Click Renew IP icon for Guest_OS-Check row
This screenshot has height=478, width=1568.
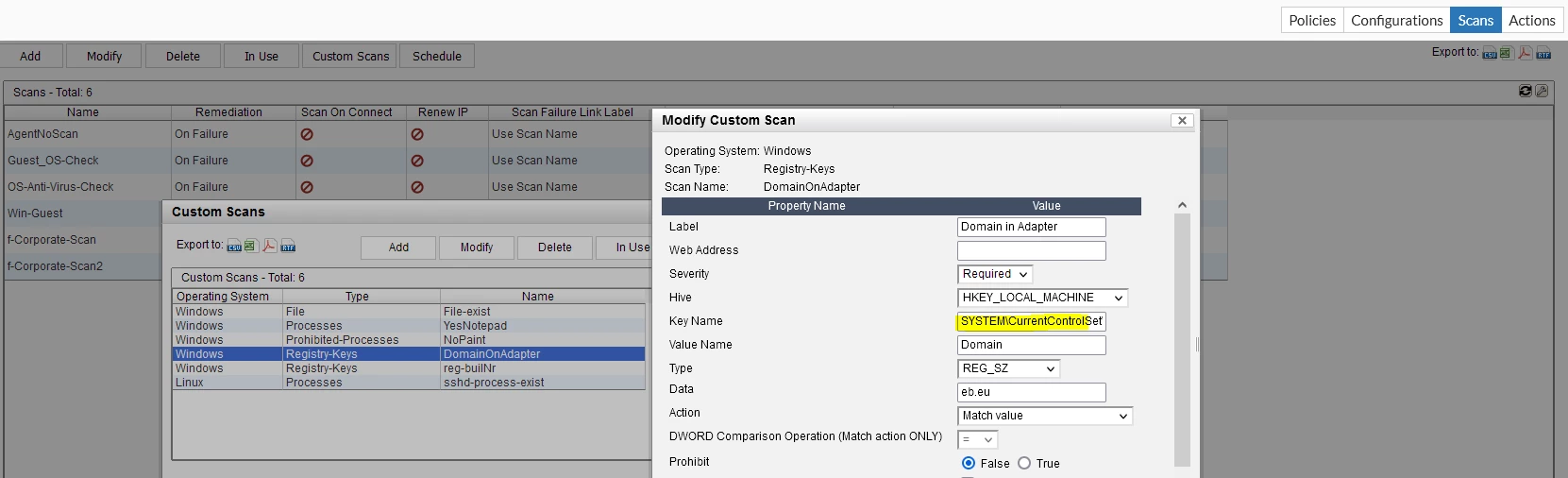pos(417,161)
